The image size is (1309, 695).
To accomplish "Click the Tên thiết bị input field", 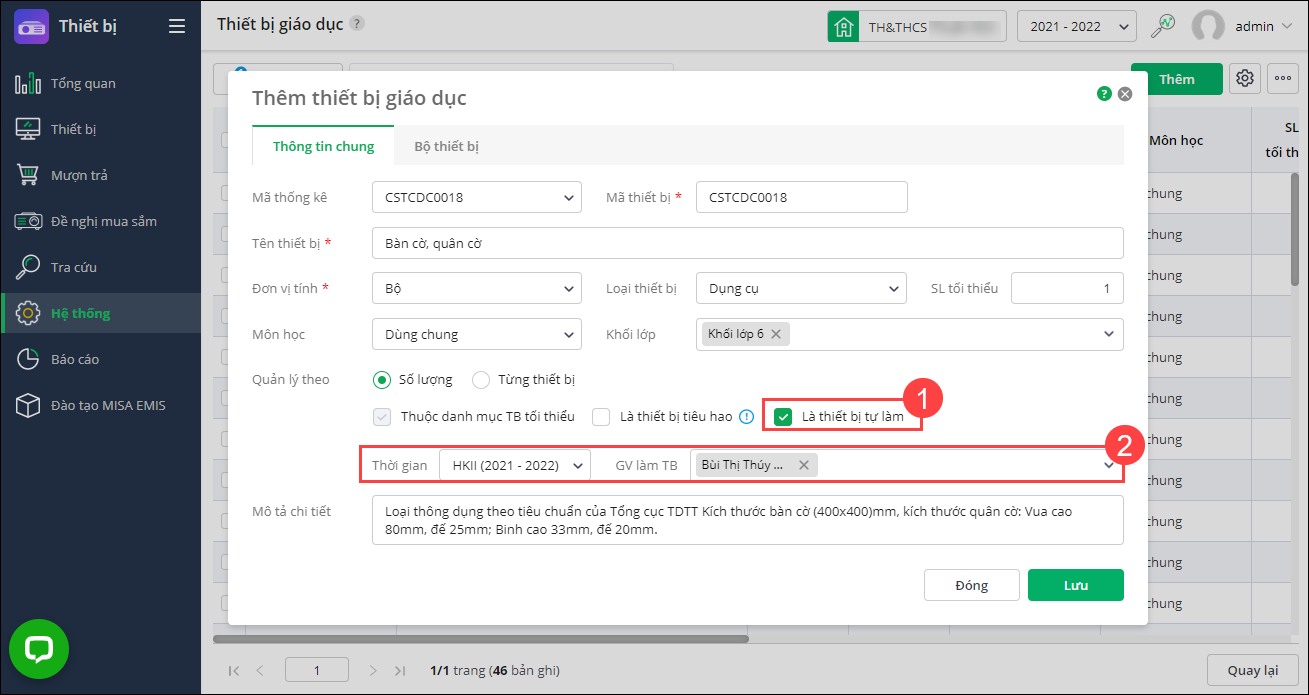I will [x=747, y=243].
